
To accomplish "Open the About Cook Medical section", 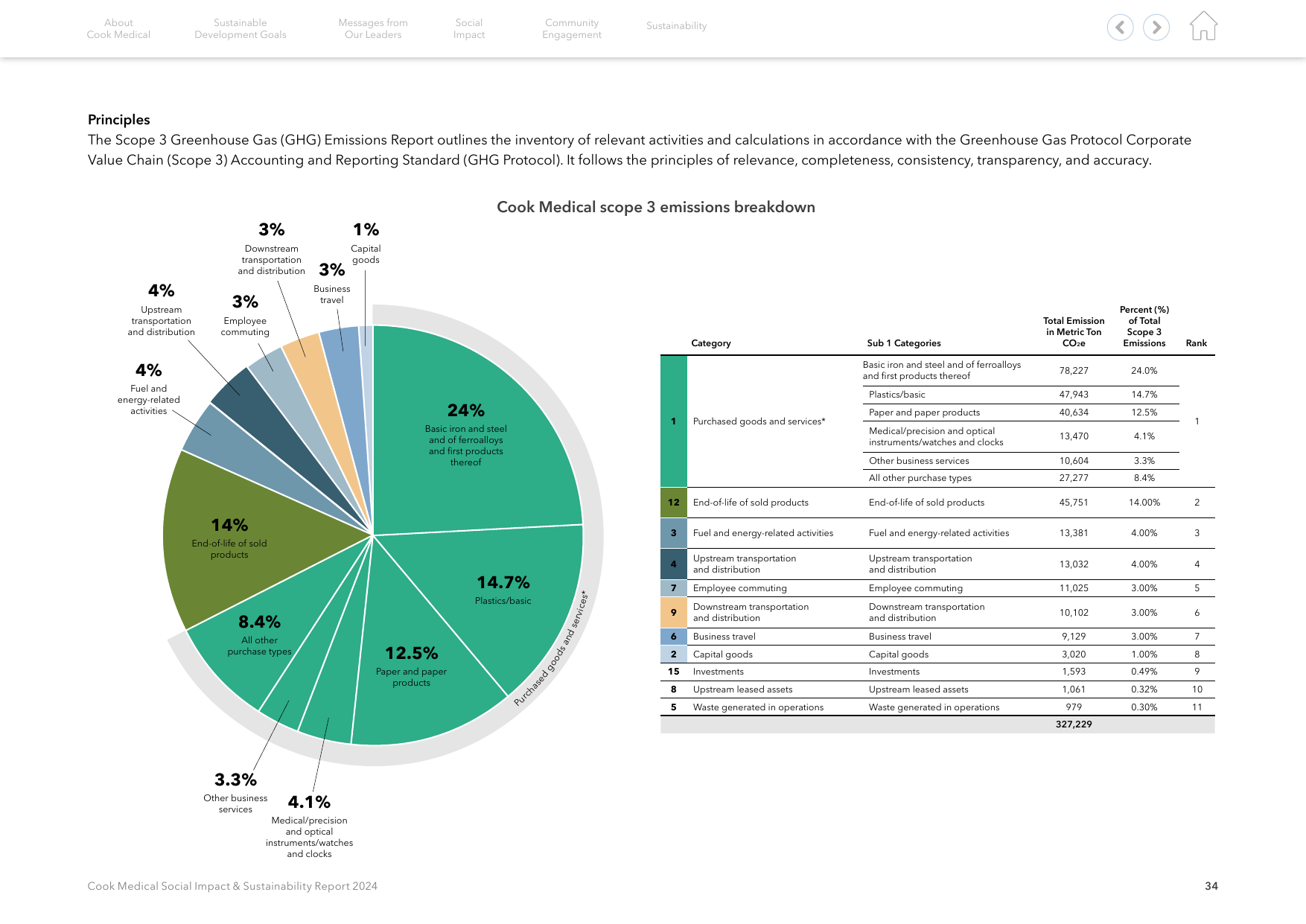I will pyautogui.click(x=118, y=28).
